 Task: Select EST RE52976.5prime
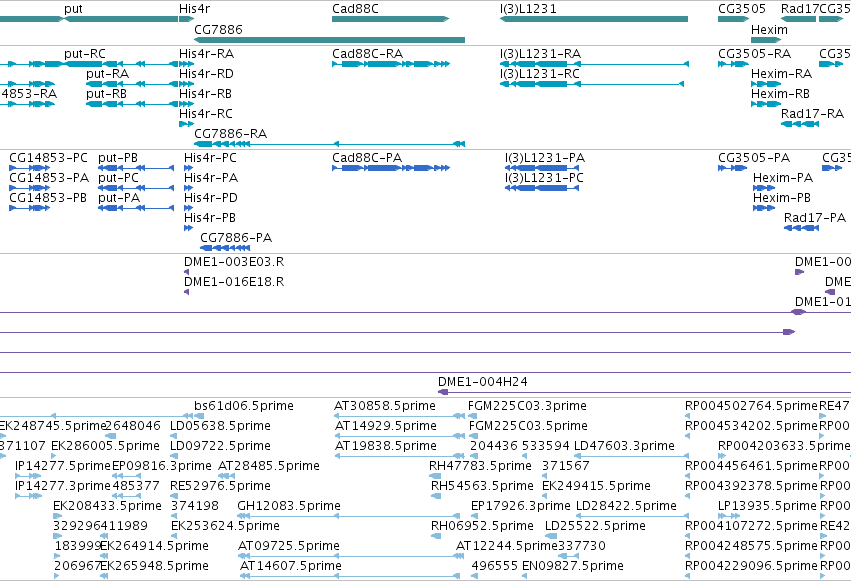tap(220, 486)
